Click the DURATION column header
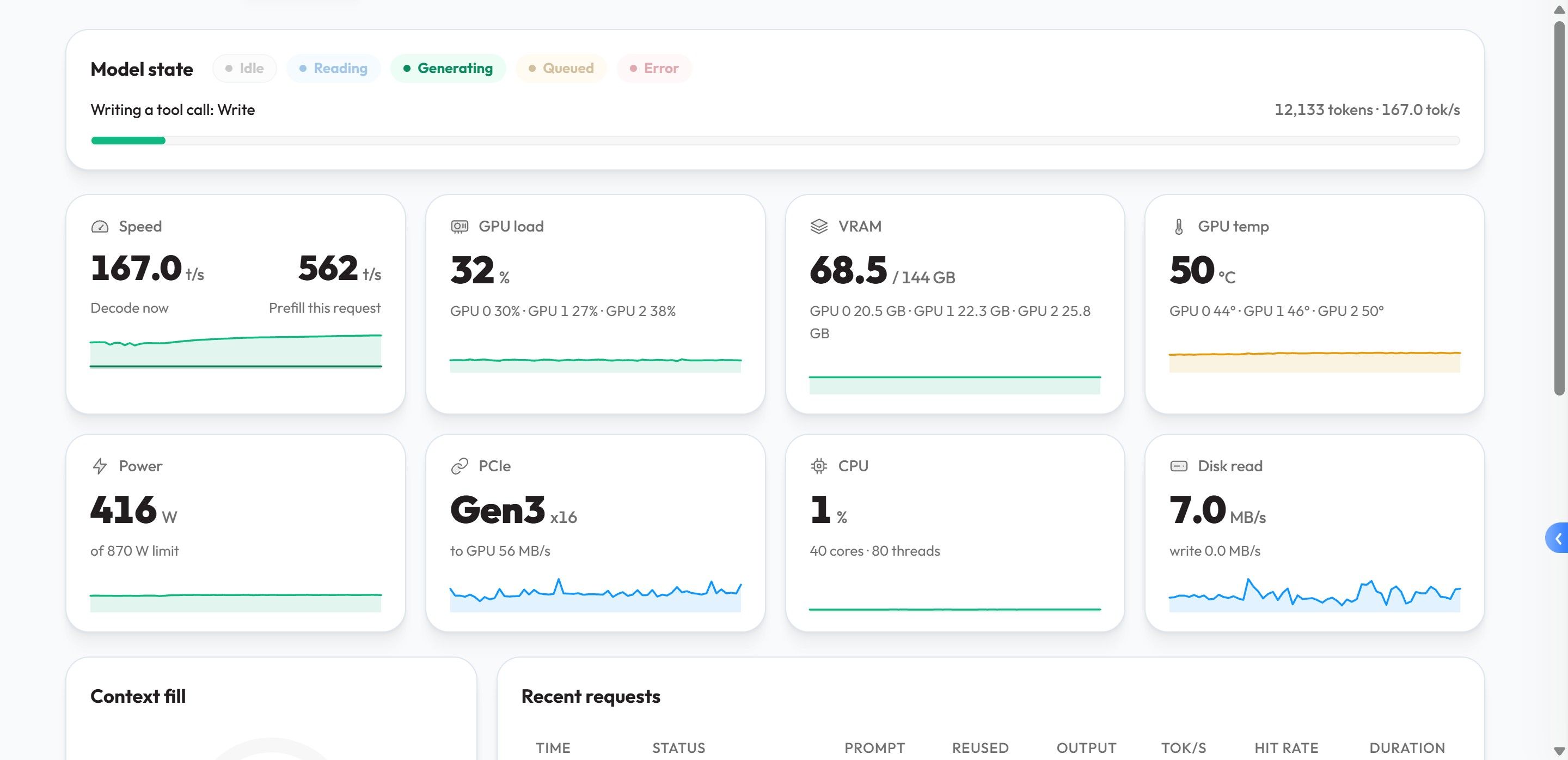 click(1407, 748)
